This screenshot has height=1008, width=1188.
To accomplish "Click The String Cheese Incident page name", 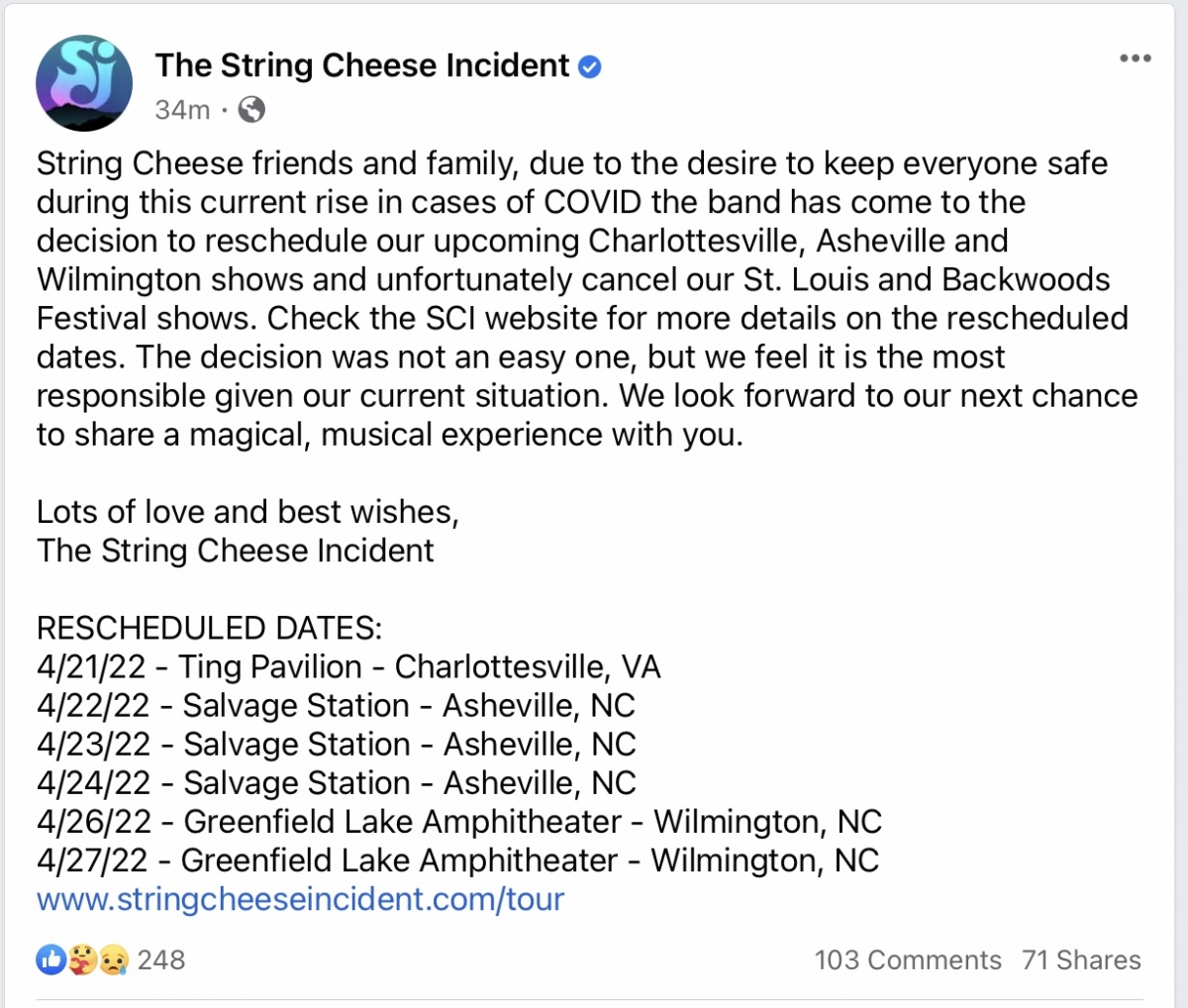I will [362, 65].
